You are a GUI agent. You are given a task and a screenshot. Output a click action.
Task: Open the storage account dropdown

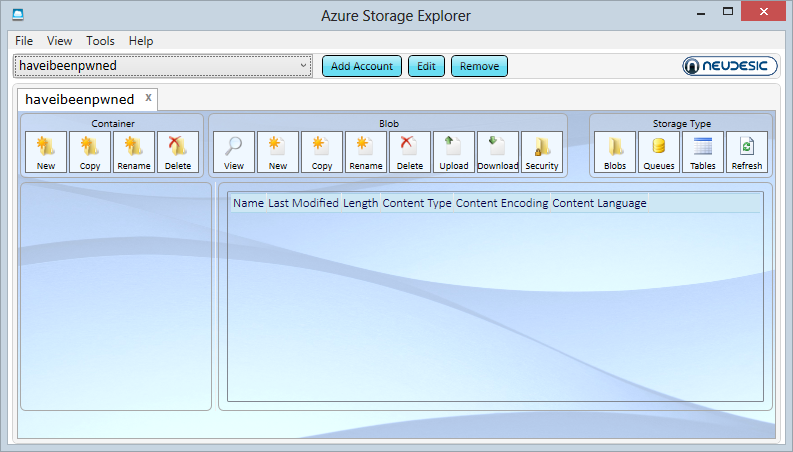pos(163,66)
